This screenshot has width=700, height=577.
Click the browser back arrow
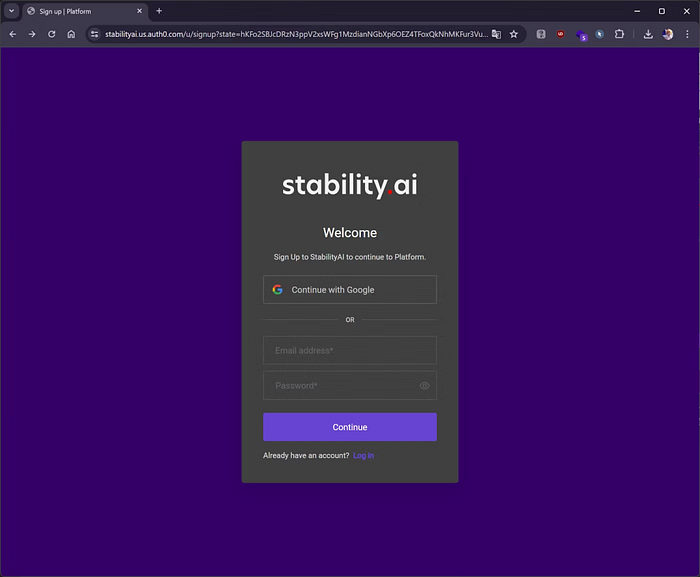click(12, 34)
